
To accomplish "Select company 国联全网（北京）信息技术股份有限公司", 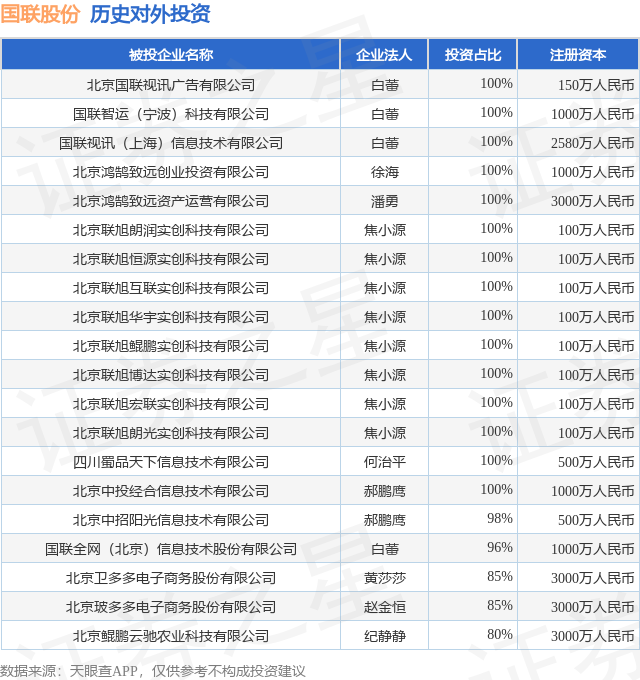I will tap(171, 549).
